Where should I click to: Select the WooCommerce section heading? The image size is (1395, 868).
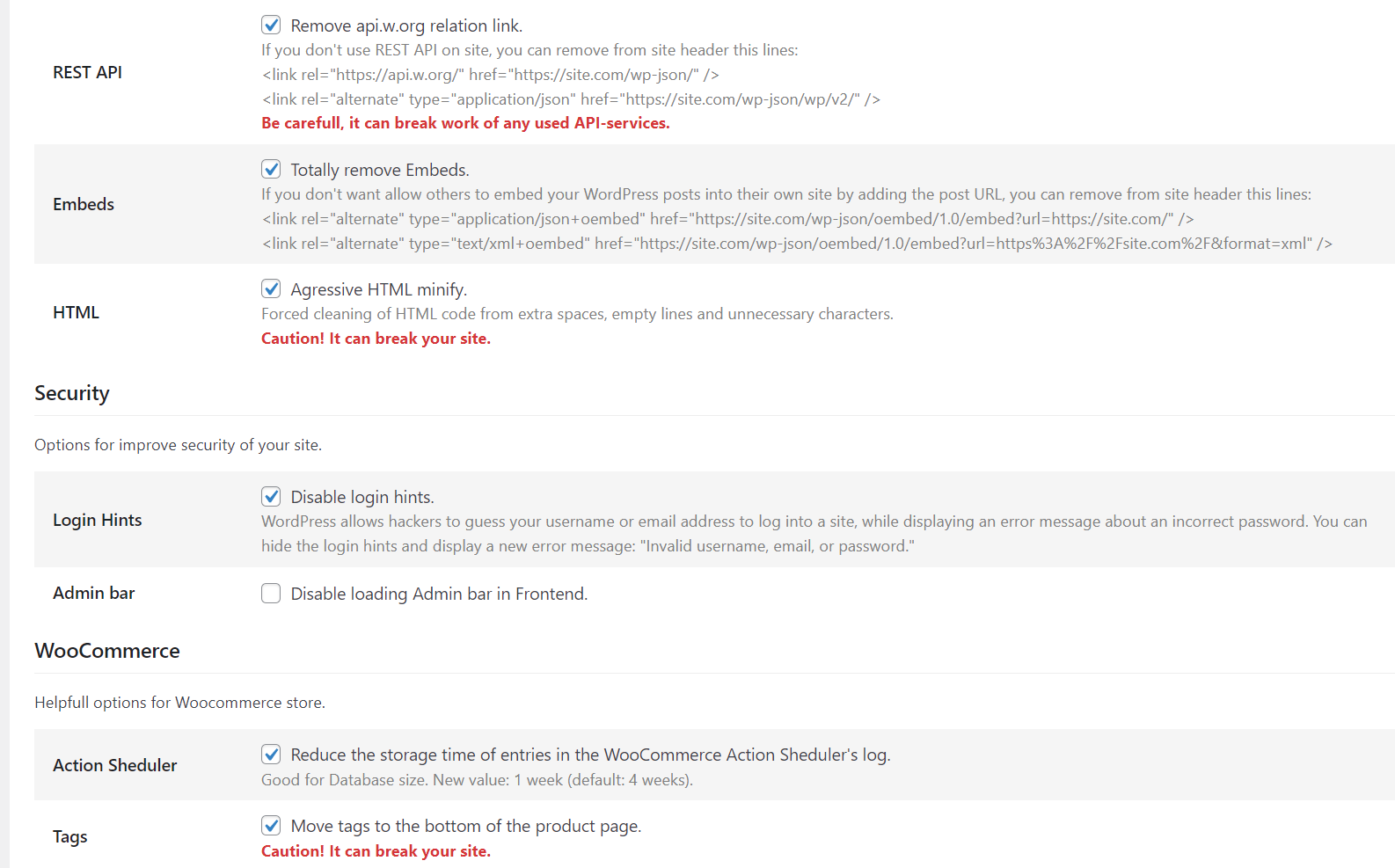107,651
